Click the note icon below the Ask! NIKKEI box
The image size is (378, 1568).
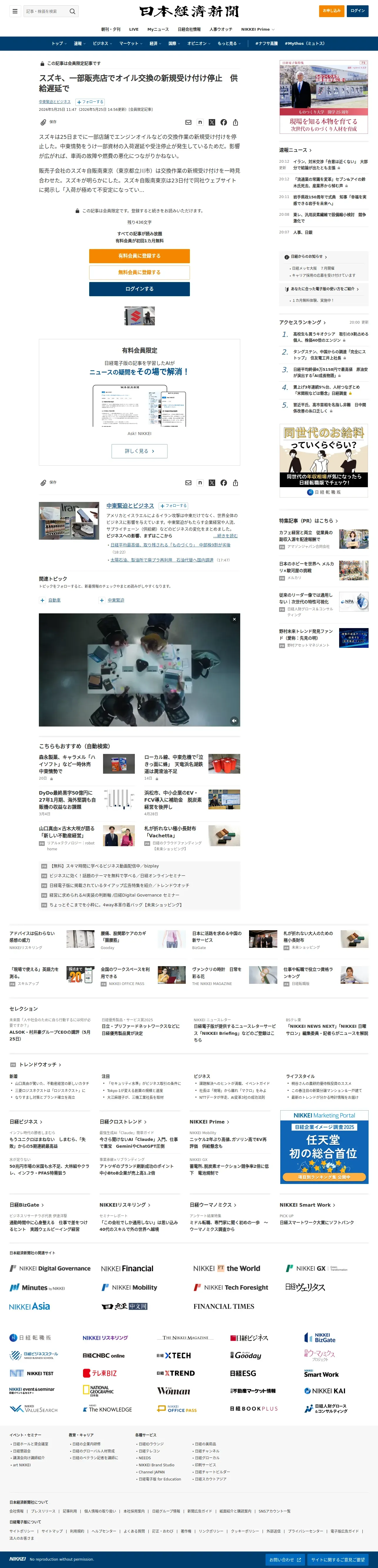coord(200,483)
